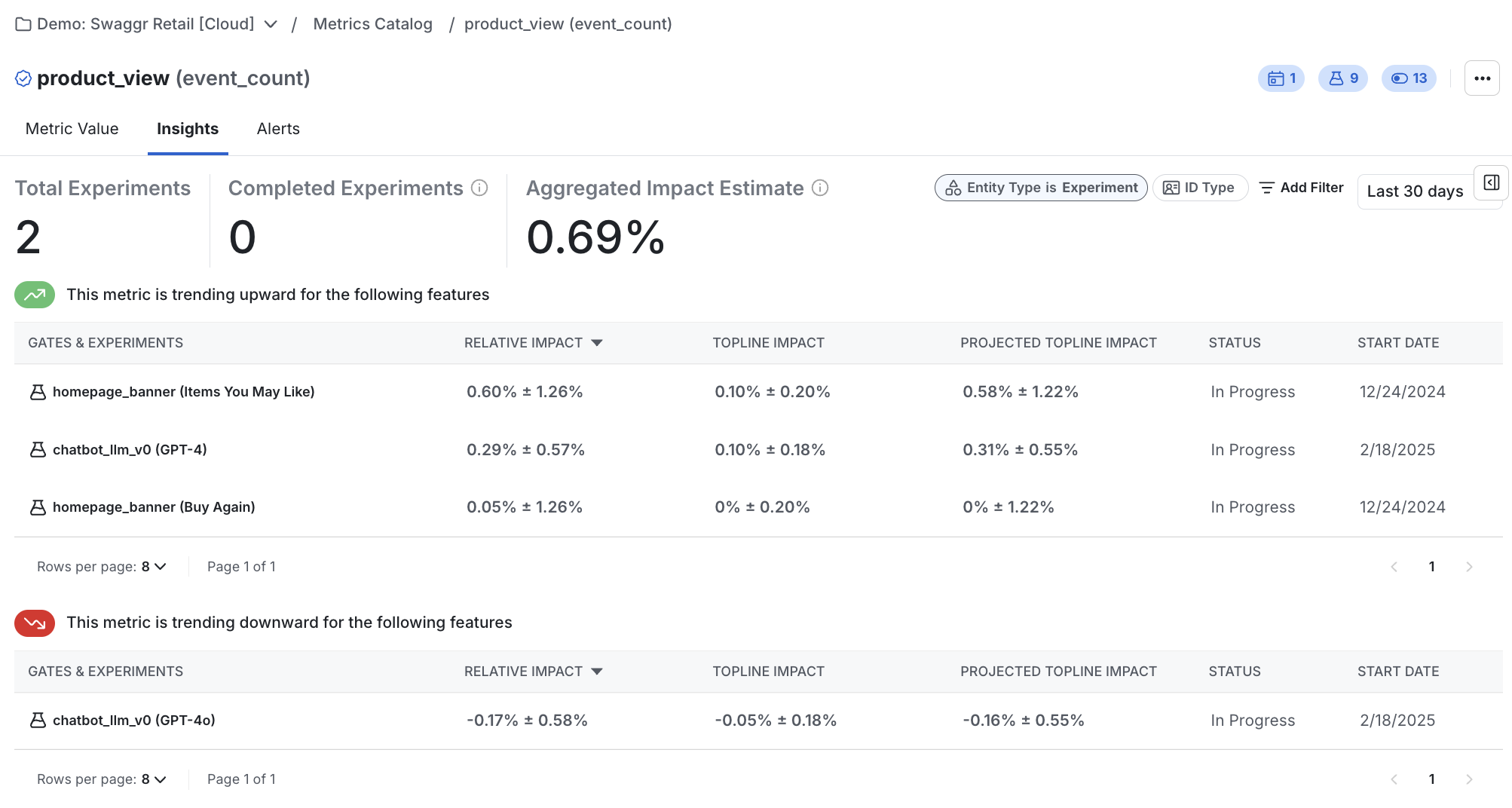Click the info icon beside Completed Experiments
Viewport: 1512px width, 808px height.
480,188
